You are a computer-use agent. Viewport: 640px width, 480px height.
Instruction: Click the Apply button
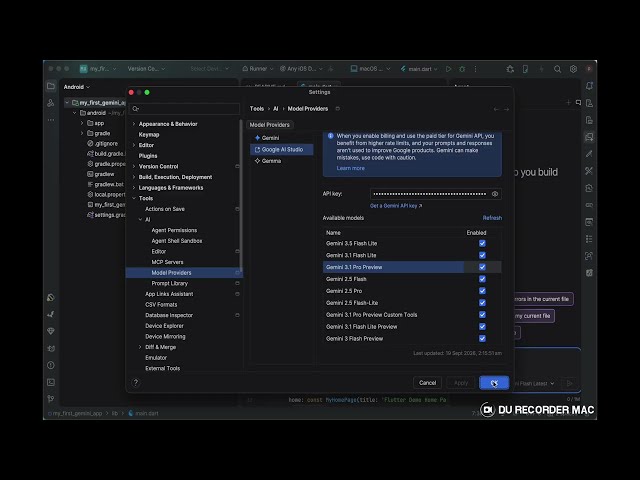pos(461,382)
